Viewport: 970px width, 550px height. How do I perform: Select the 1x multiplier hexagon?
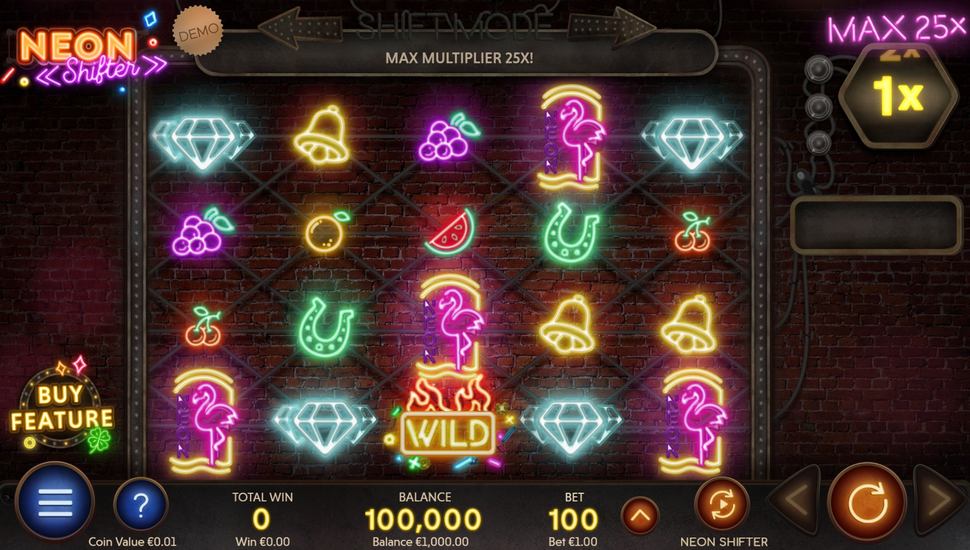897,95
